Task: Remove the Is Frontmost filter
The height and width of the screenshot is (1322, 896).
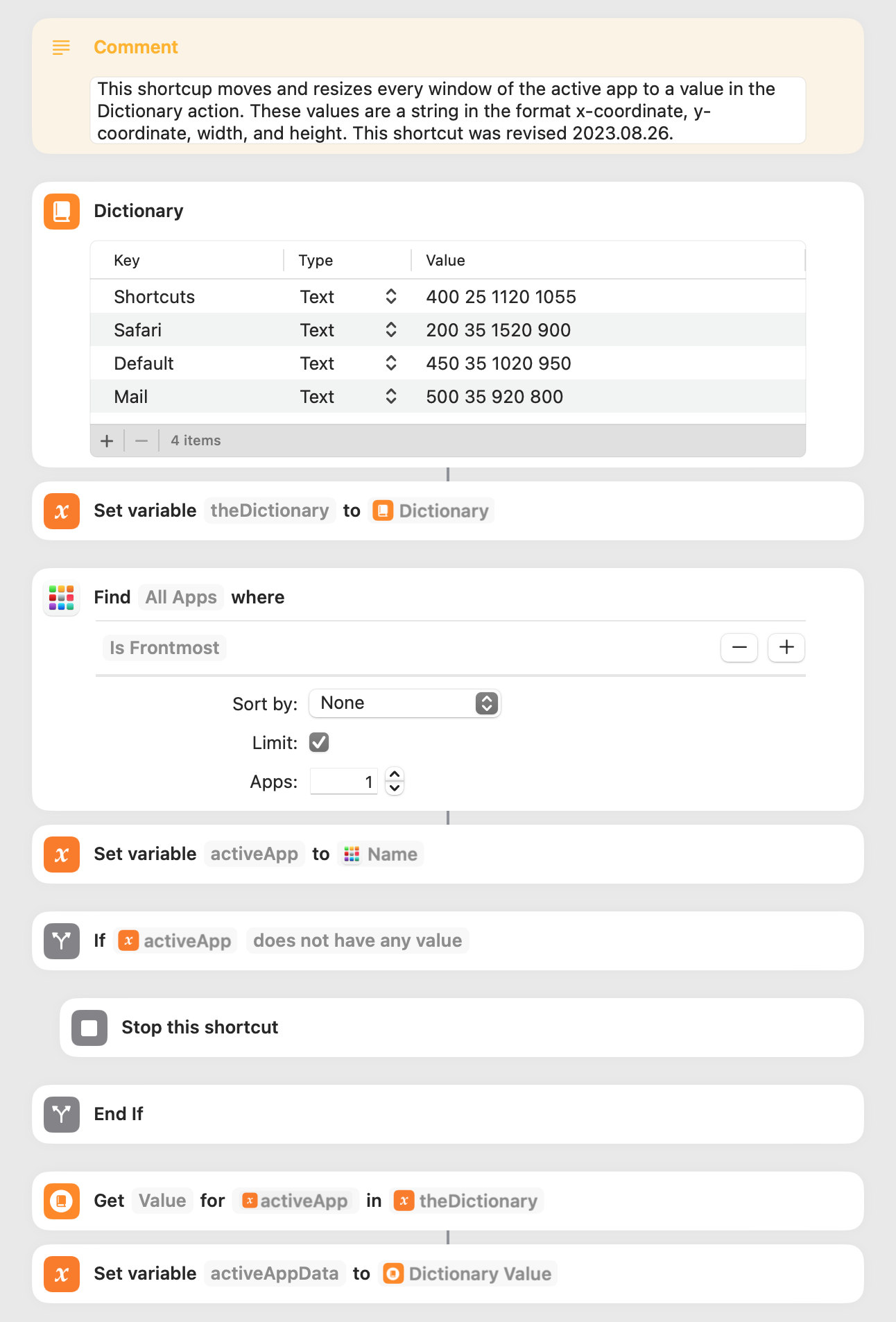Action: 739,648
